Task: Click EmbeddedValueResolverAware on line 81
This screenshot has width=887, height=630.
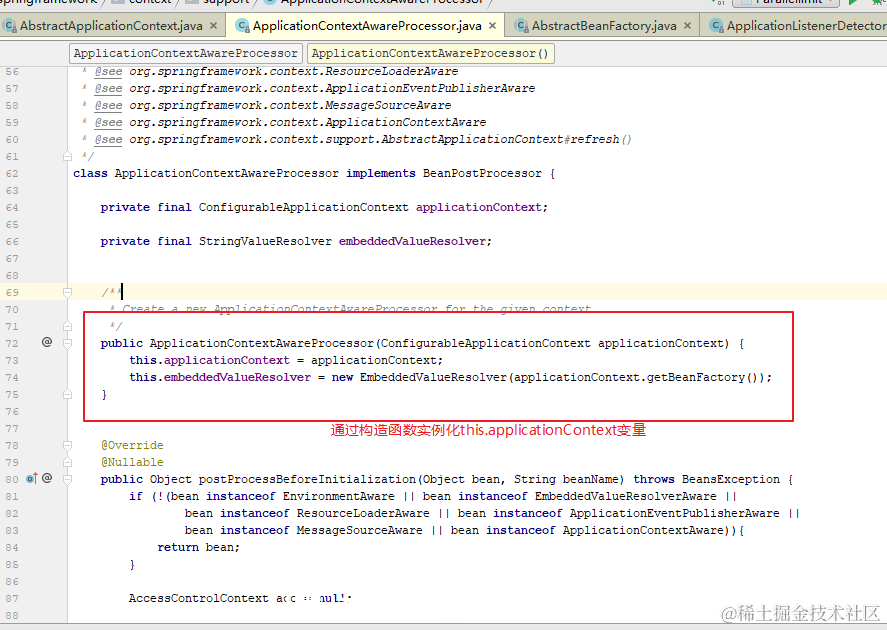Action: click(x=626, y=496)
